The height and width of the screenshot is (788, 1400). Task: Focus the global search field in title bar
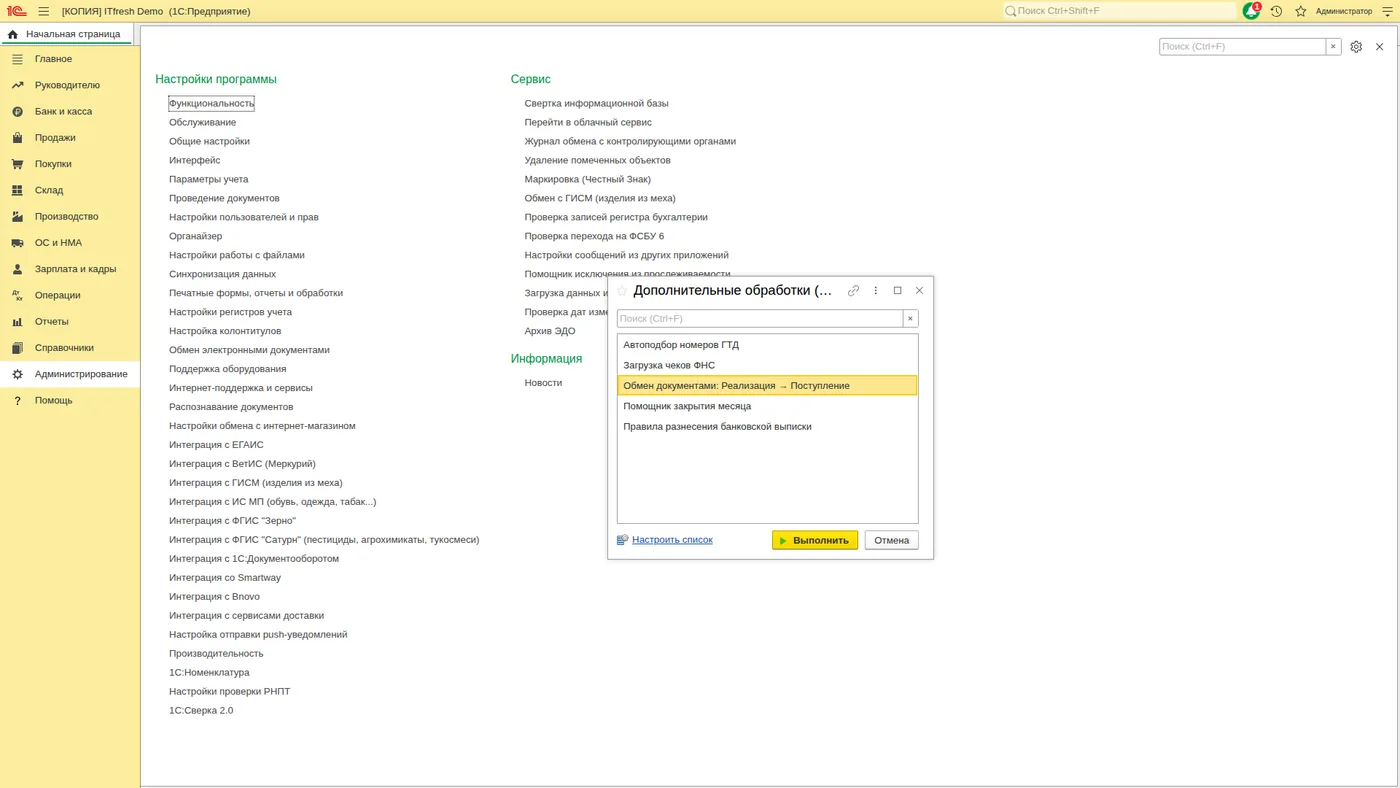tap(1120, 11)
